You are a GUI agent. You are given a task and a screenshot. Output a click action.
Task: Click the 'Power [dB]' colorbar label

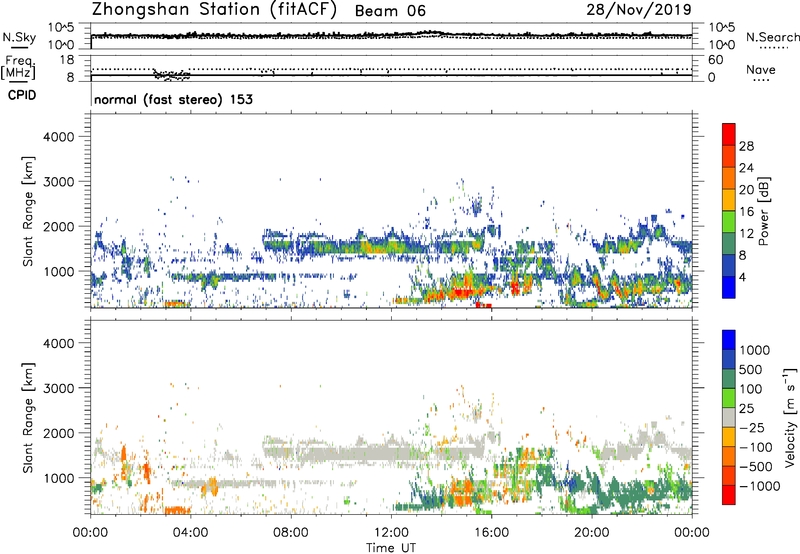pyautogui.click(x=763, y=211)
